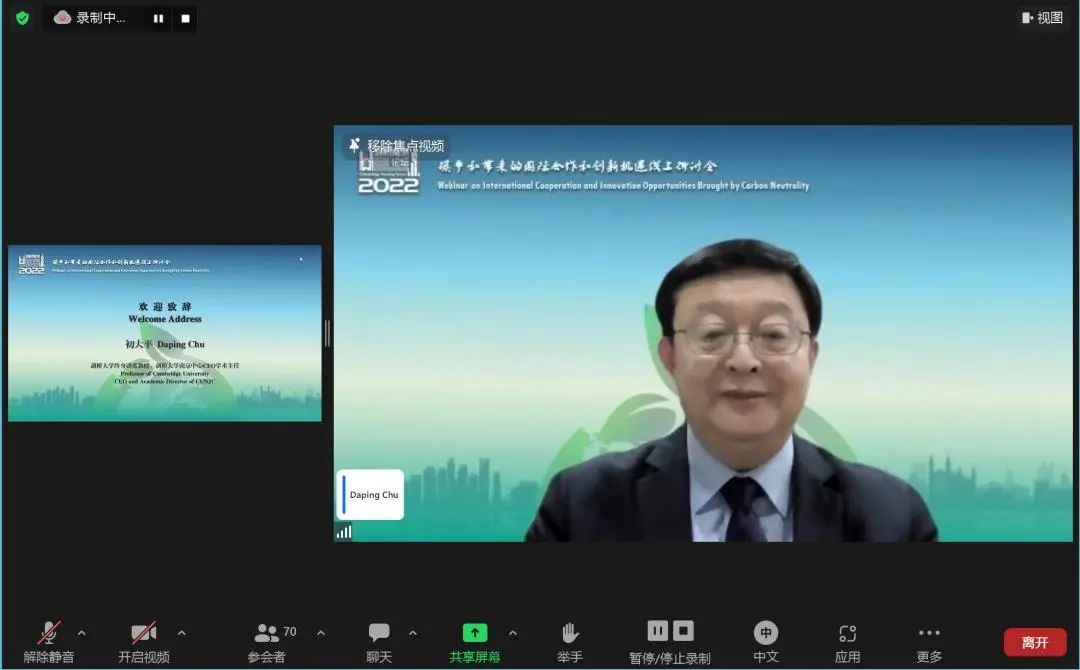This screenshot has height=670, width=1080.
Task: Pause recording in the bottom toolbar
Action: click(657, 630)
